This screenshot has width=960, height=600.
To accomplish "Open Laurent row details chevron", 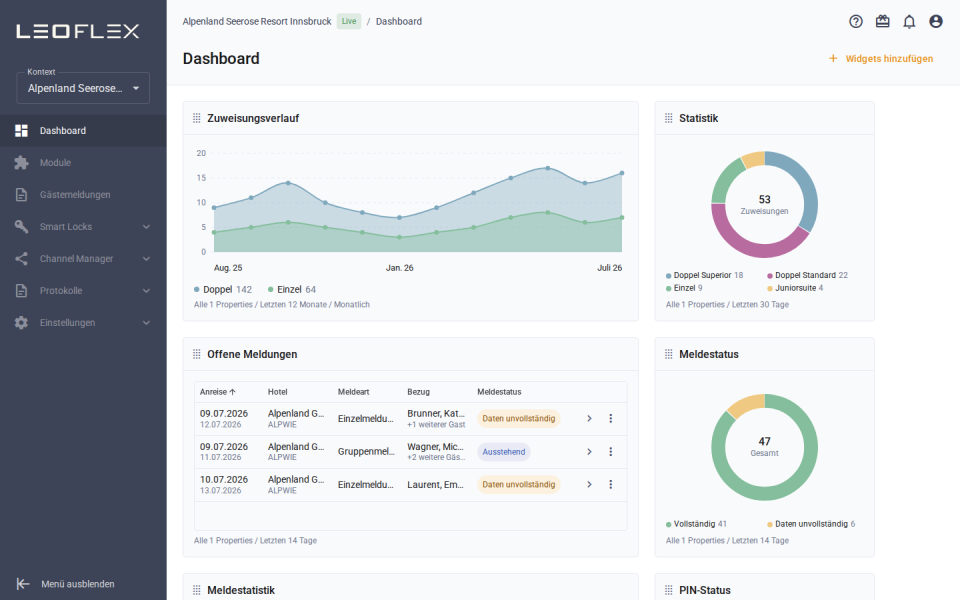I will click(589, 484).
